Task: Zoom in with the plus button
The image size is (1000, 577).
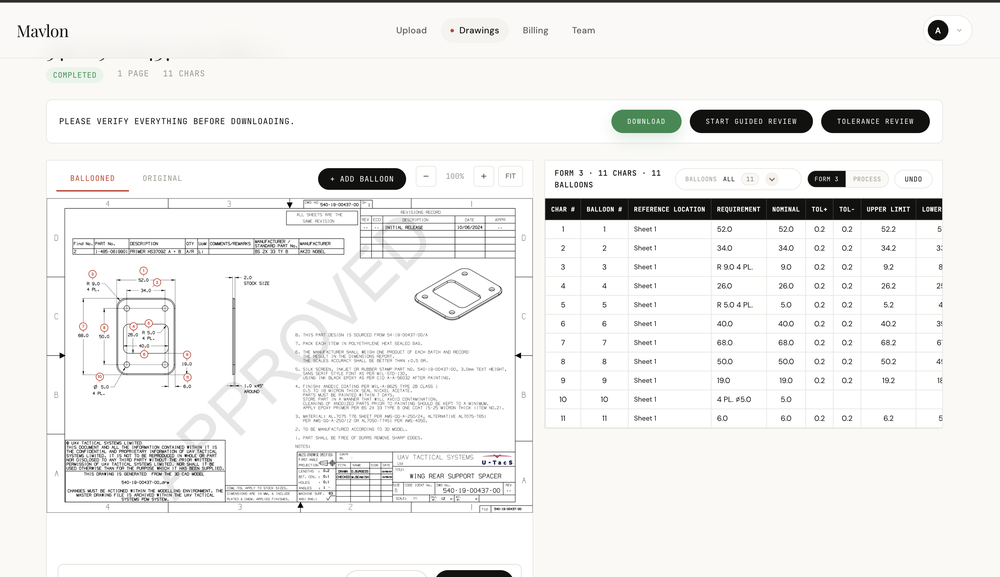Action: click(483, 177)
